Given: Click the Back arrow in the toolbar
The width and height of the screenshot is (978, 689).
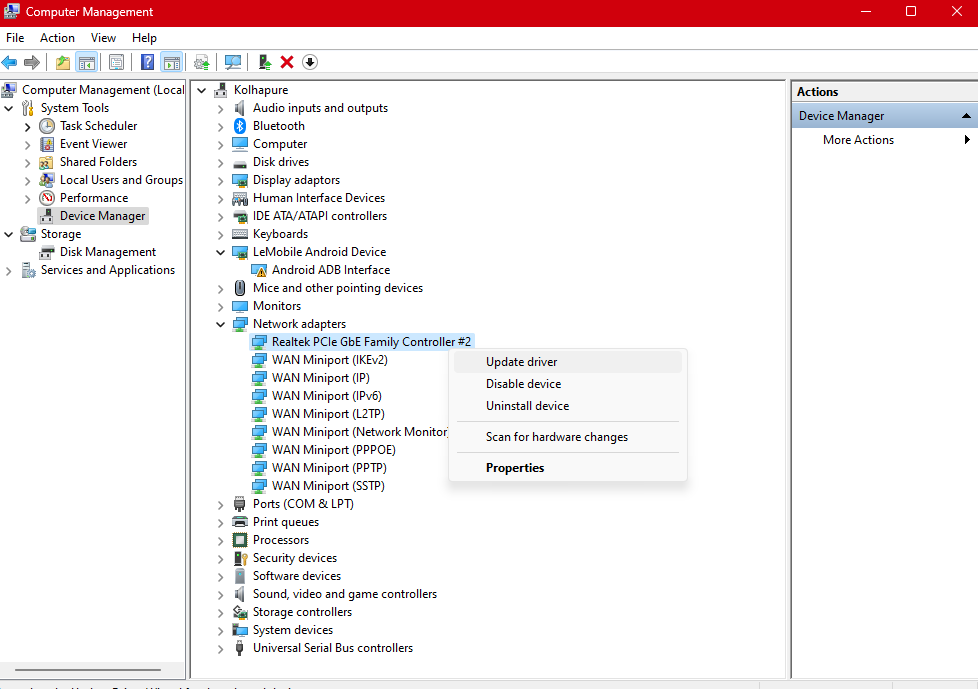Looking at the screenshot, I should [x=9, y=62].
